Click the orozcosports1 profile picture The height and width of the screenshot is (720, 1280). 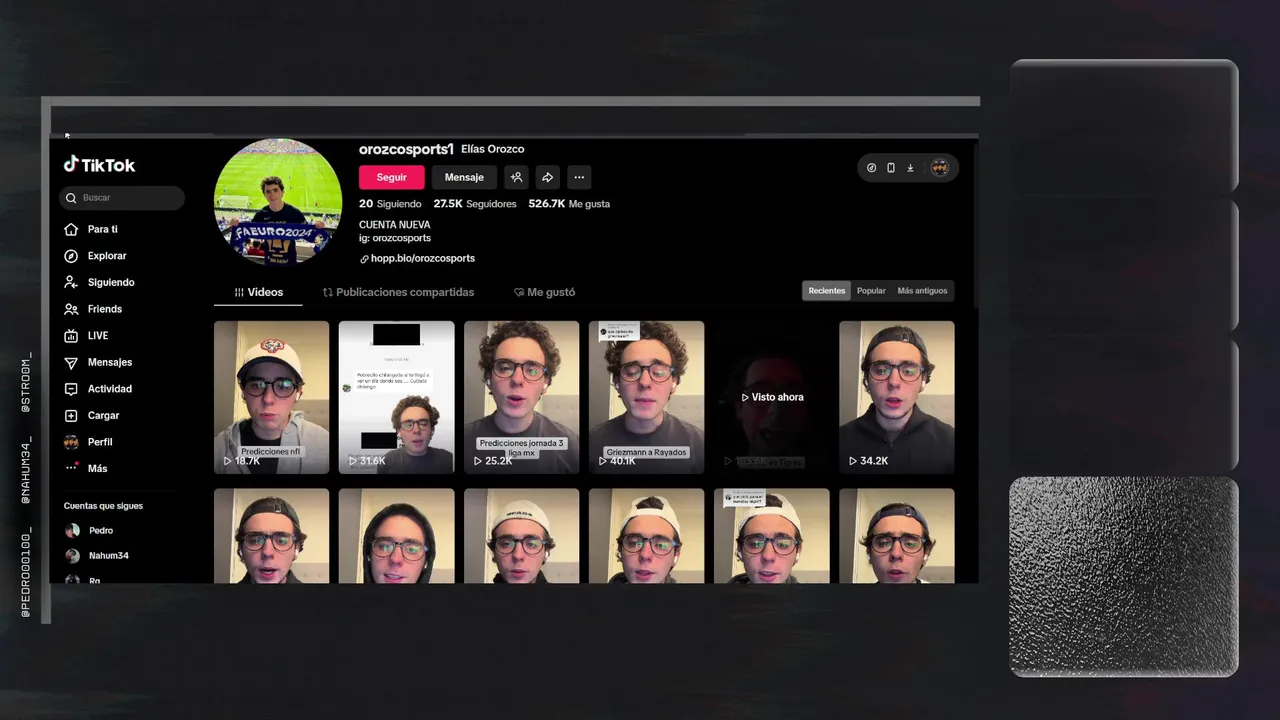tap(278, 202)
